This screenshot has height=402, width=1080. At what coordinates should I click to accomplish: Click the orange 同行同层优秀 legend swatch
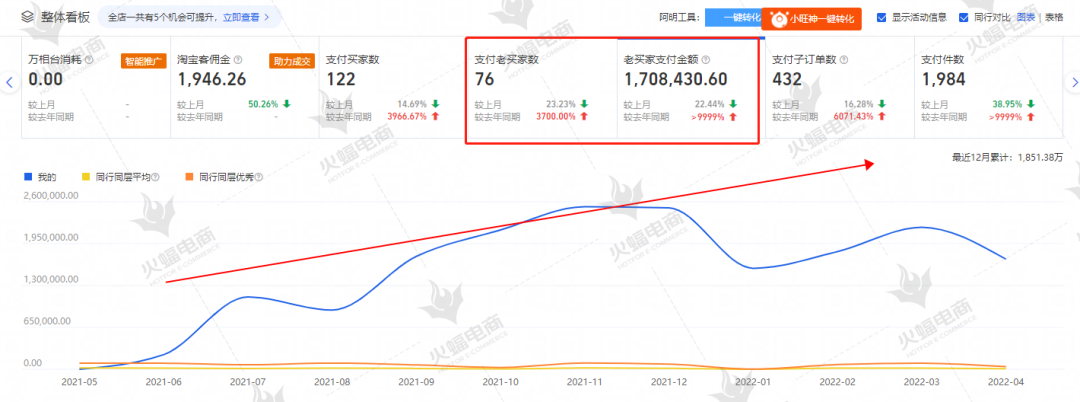tap(188, 177)
